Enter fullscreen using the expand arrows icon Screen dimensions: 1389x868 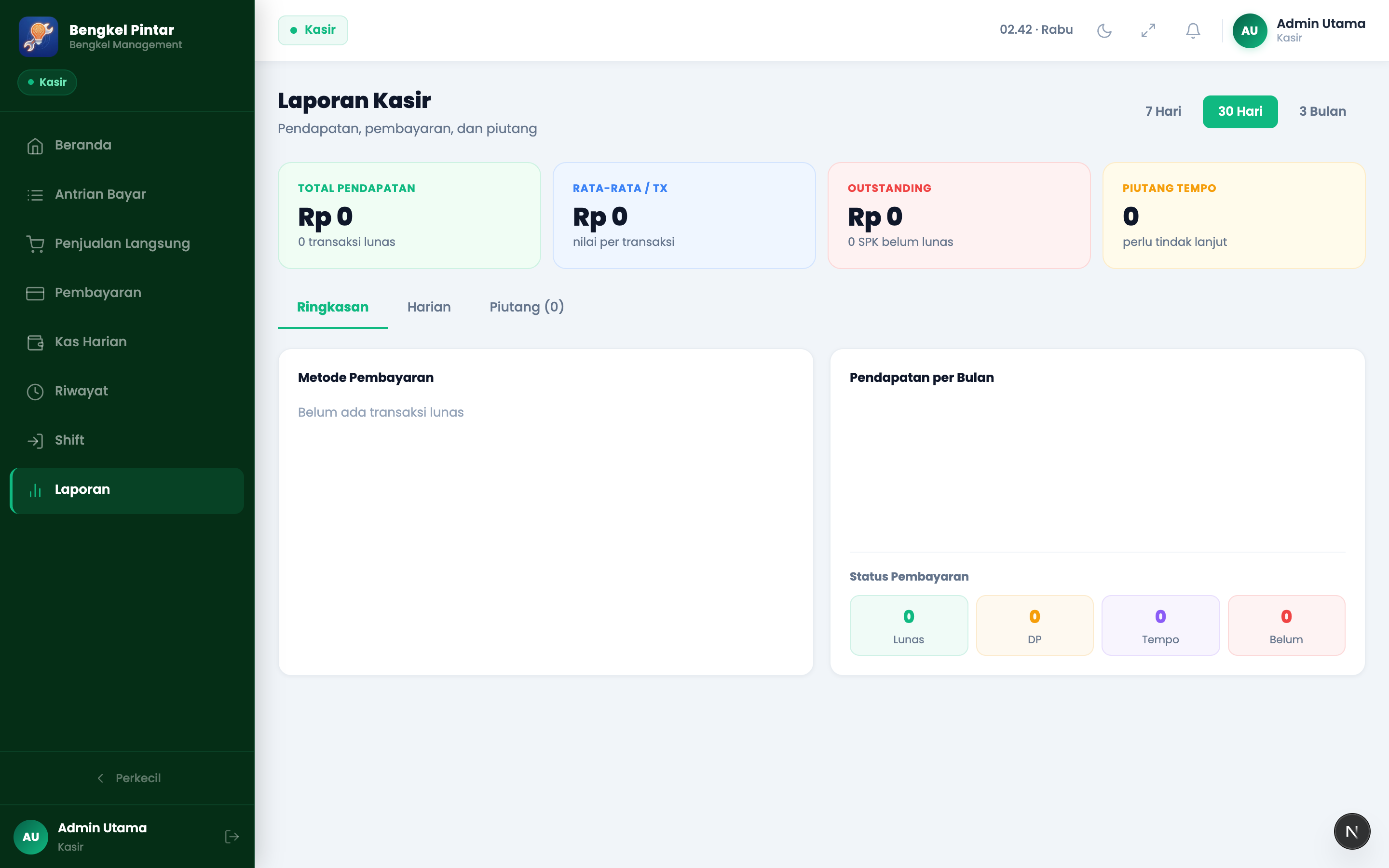(x=1148, y=30)
